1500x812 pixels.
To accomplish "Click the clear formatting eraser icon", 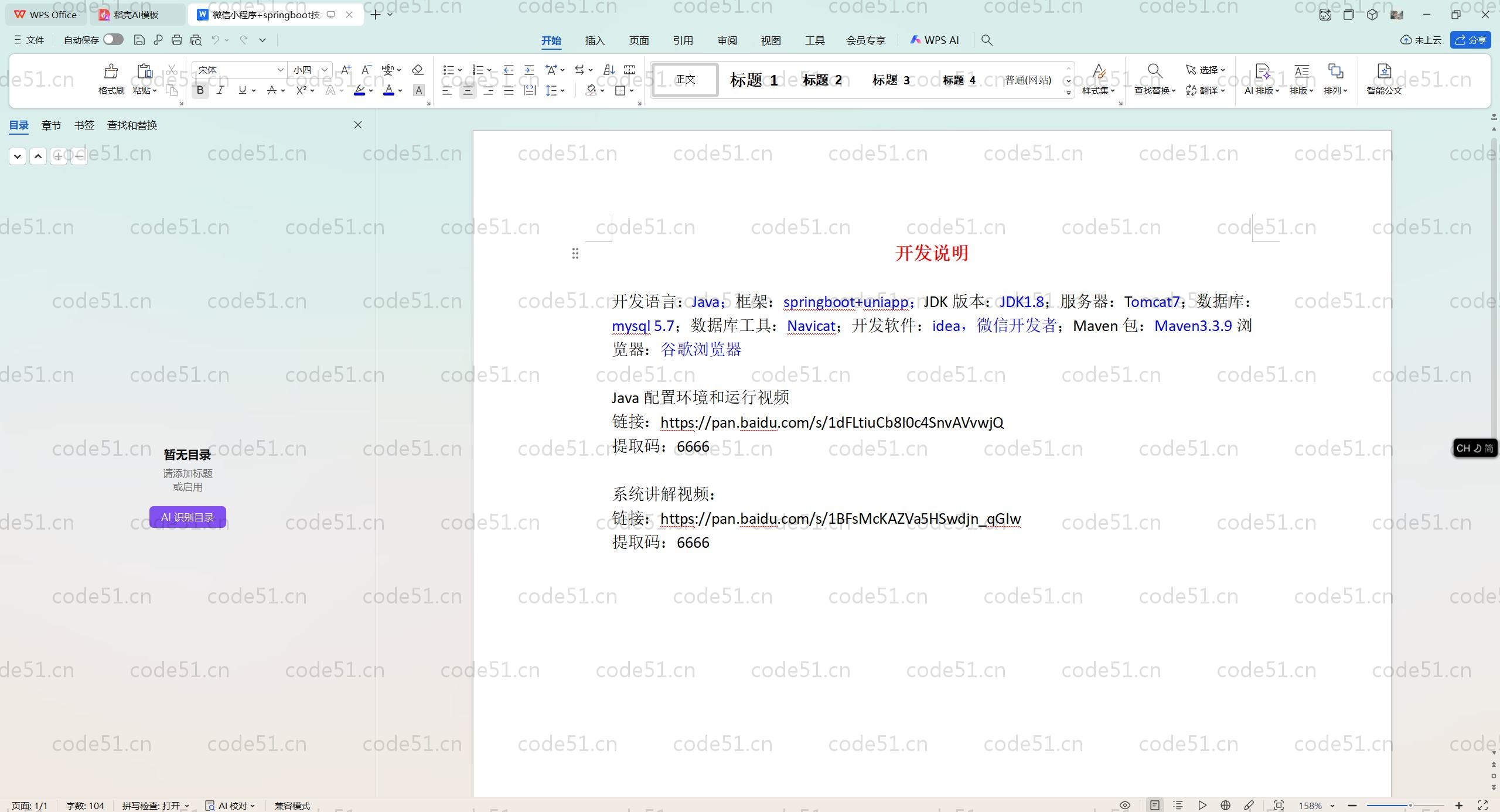I will (x=417, y=70).
